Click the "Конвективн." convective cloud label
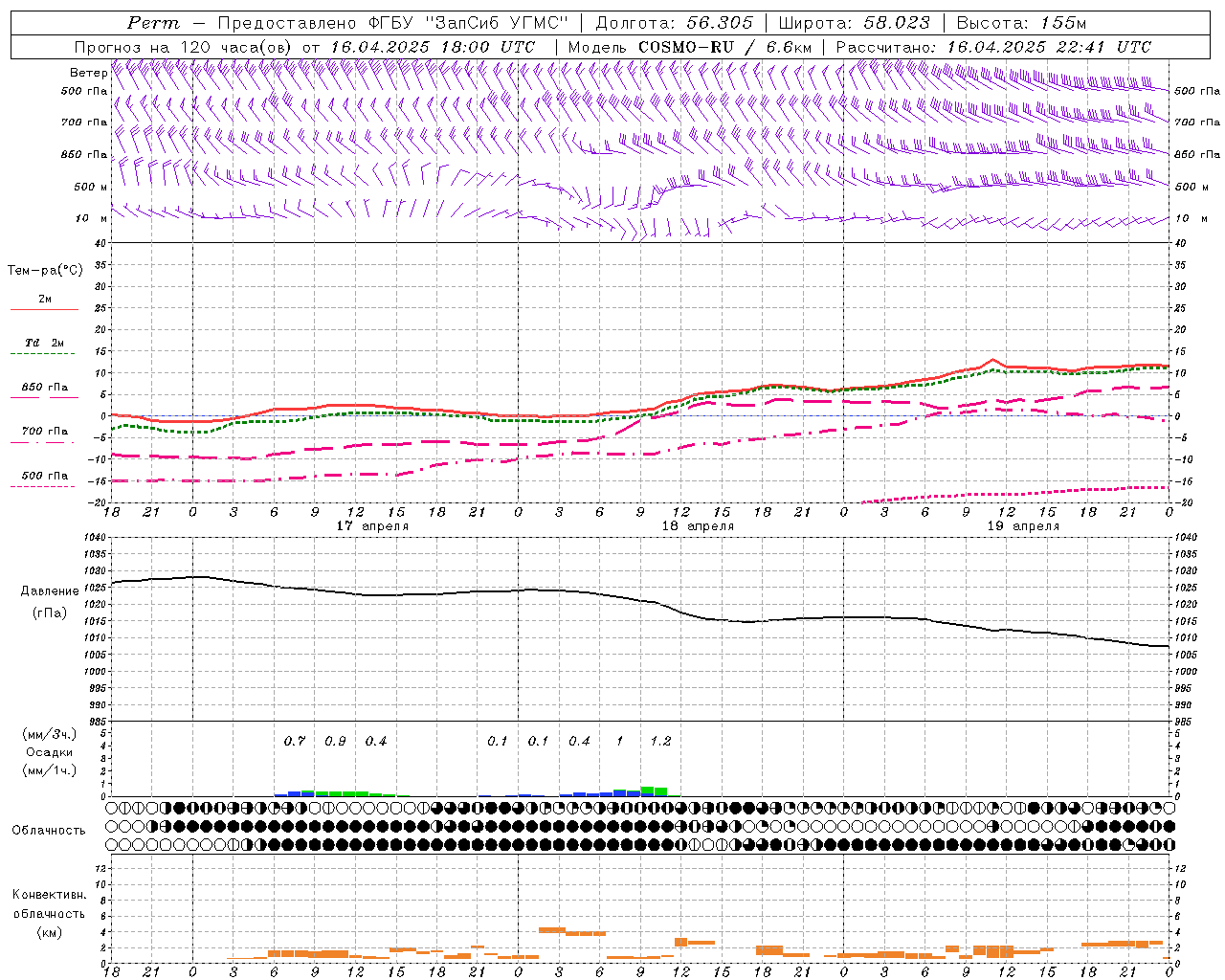The height and width of the screenshot is (980, 1225). click(49, 895)
